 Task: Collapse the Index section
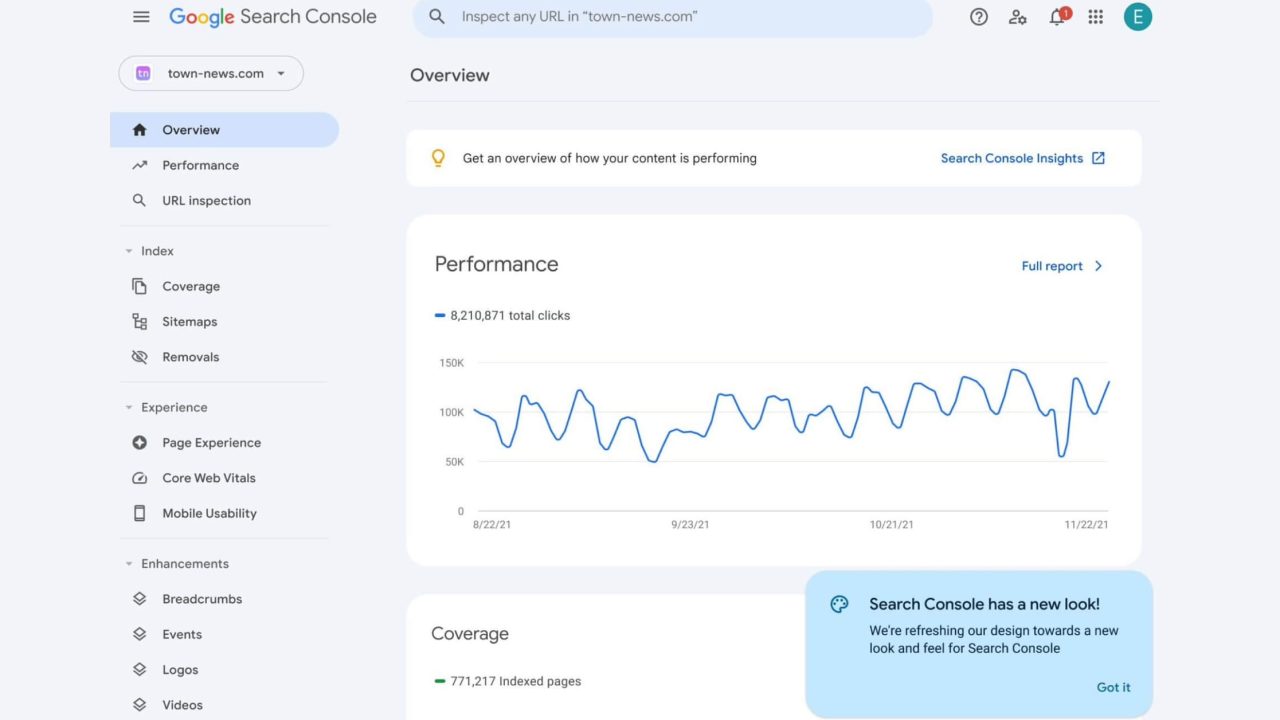[x=128, y=251]
